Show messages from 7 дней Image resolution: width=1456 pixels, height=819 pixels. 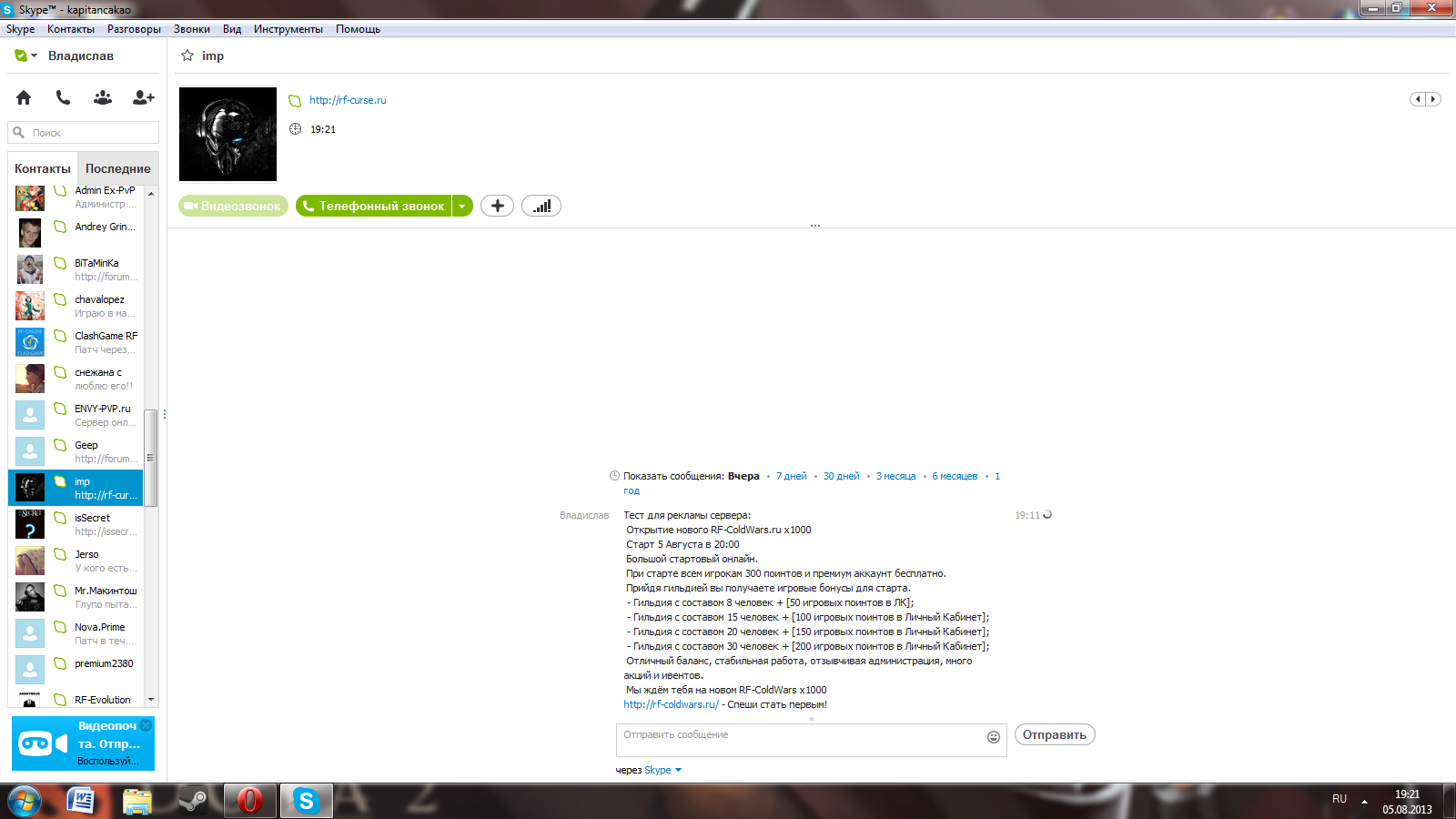pos(792,476)
